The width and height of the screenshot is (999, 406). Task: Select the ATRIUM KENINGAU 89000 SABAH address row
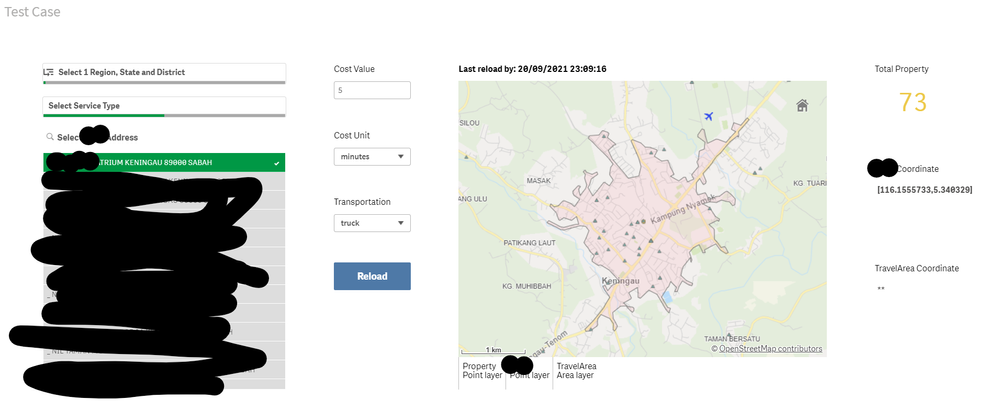tap(164, 163)
